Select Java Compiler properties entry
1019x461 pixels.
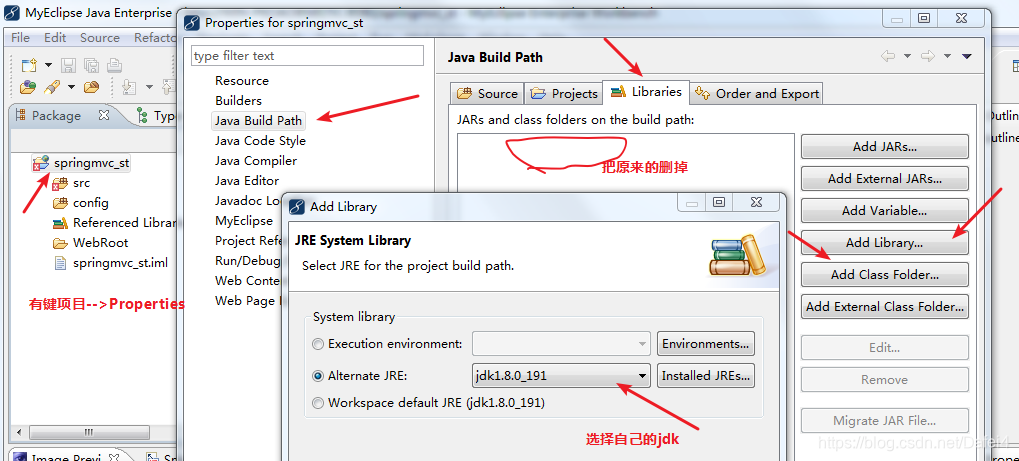point(256,161)
